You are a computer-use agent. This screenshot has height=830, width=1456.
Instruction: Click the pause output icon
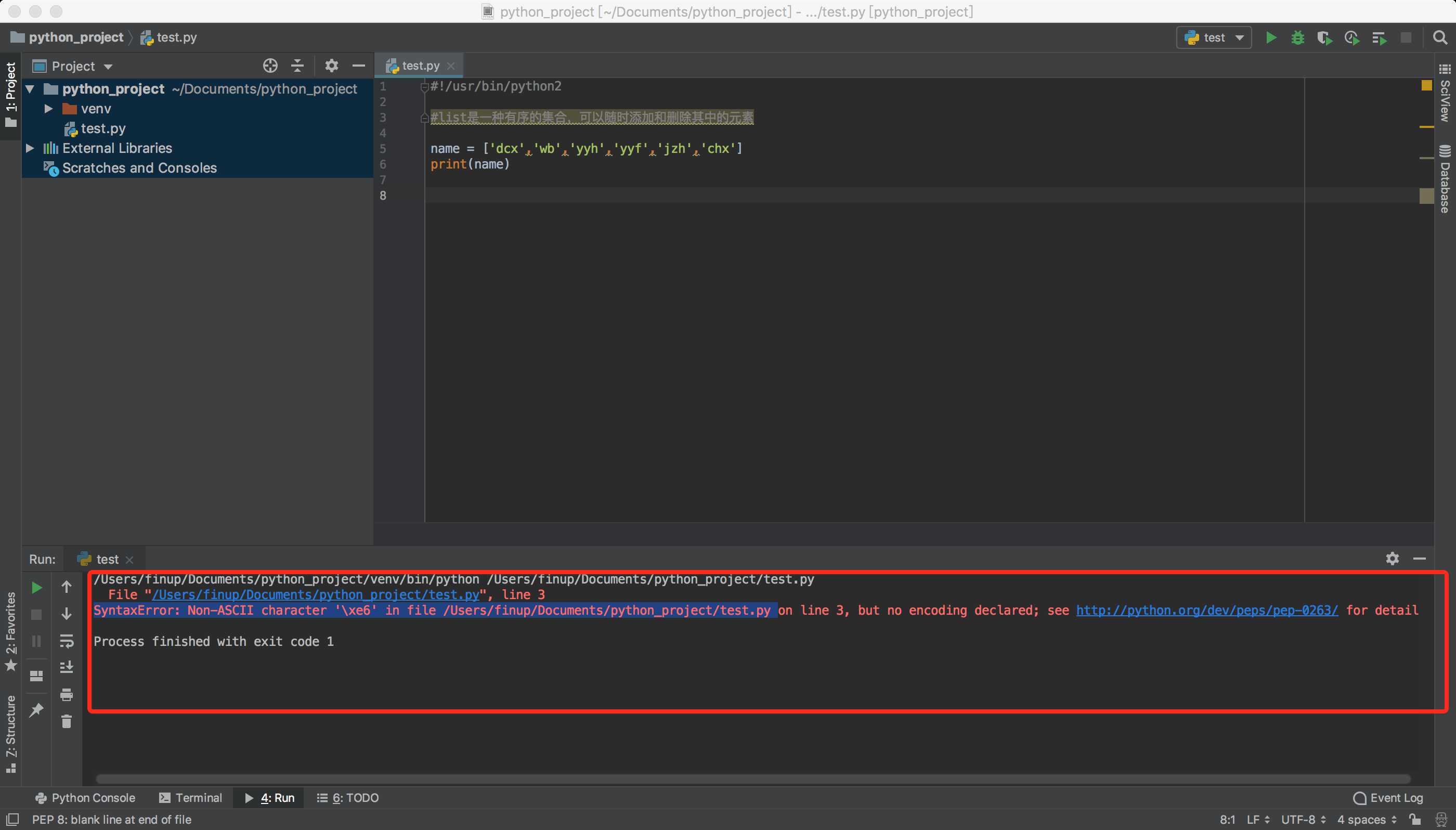36,641
